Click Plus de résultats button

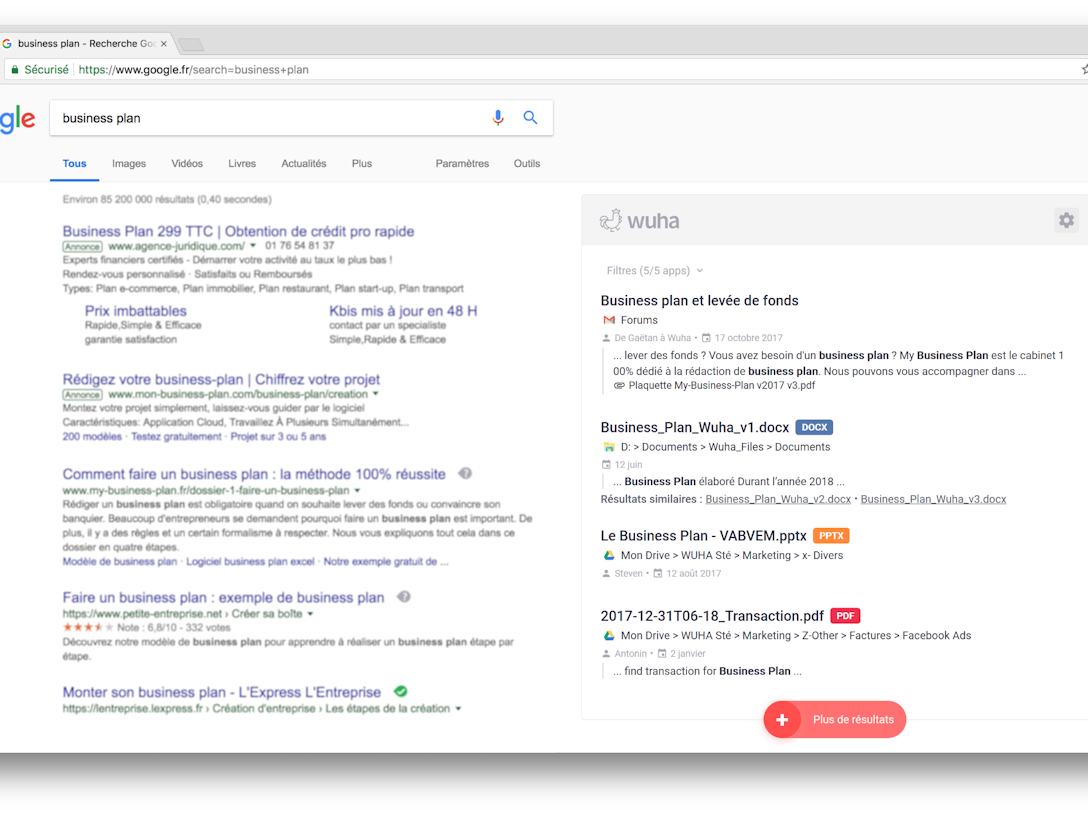point(835,720)
